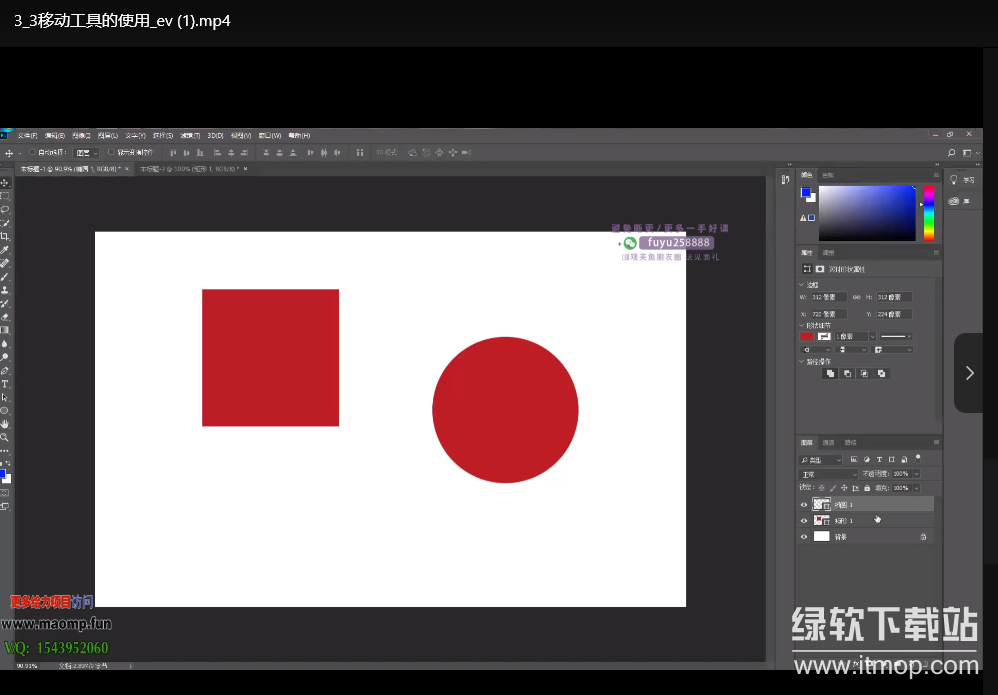Image resolution: width=998 pixels, height=695 pixels.
Task: Select the Zoom tool in the toolbox
Action: click(x=5, y=438)
